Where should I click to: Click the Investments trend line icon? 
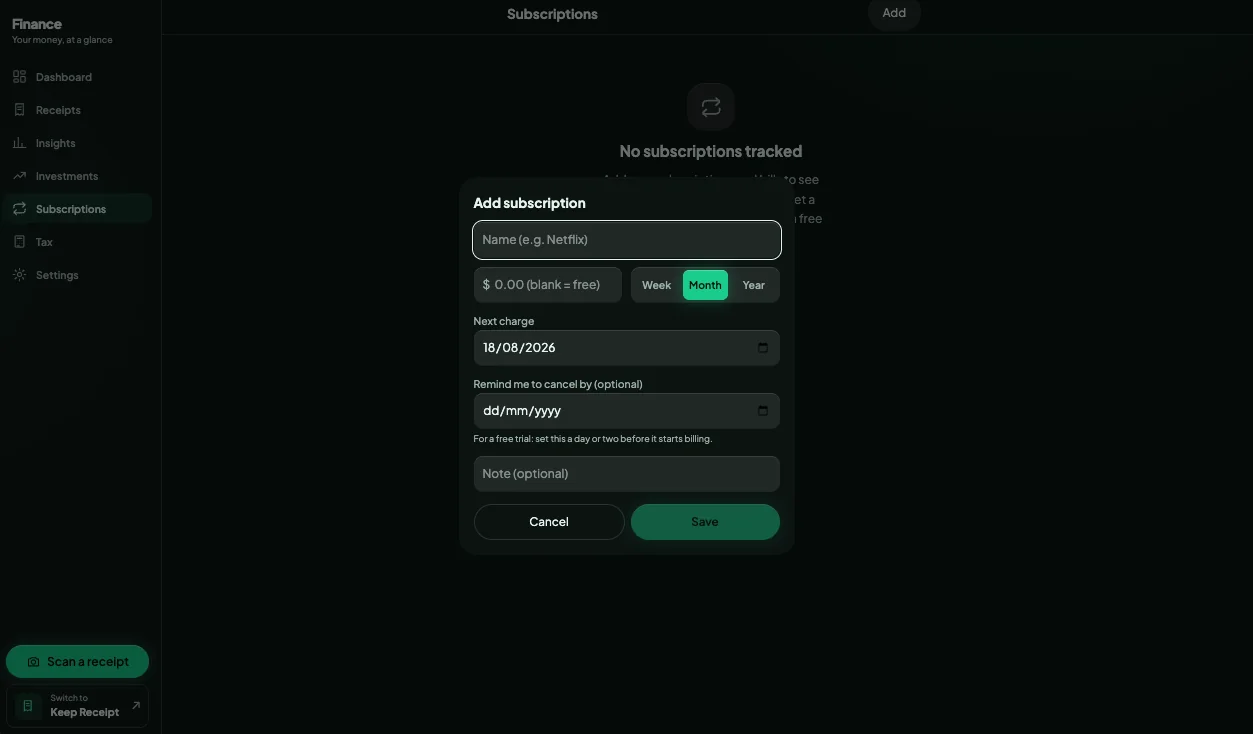(x=19, y=176)
